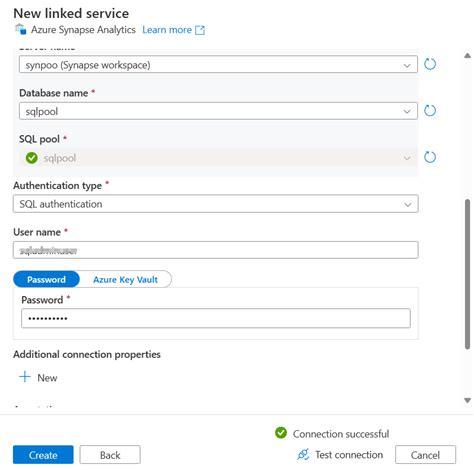The image size is (474, 470).
Task: Click the vertical scrollbar thumb
Action: (x=467, y=274)
